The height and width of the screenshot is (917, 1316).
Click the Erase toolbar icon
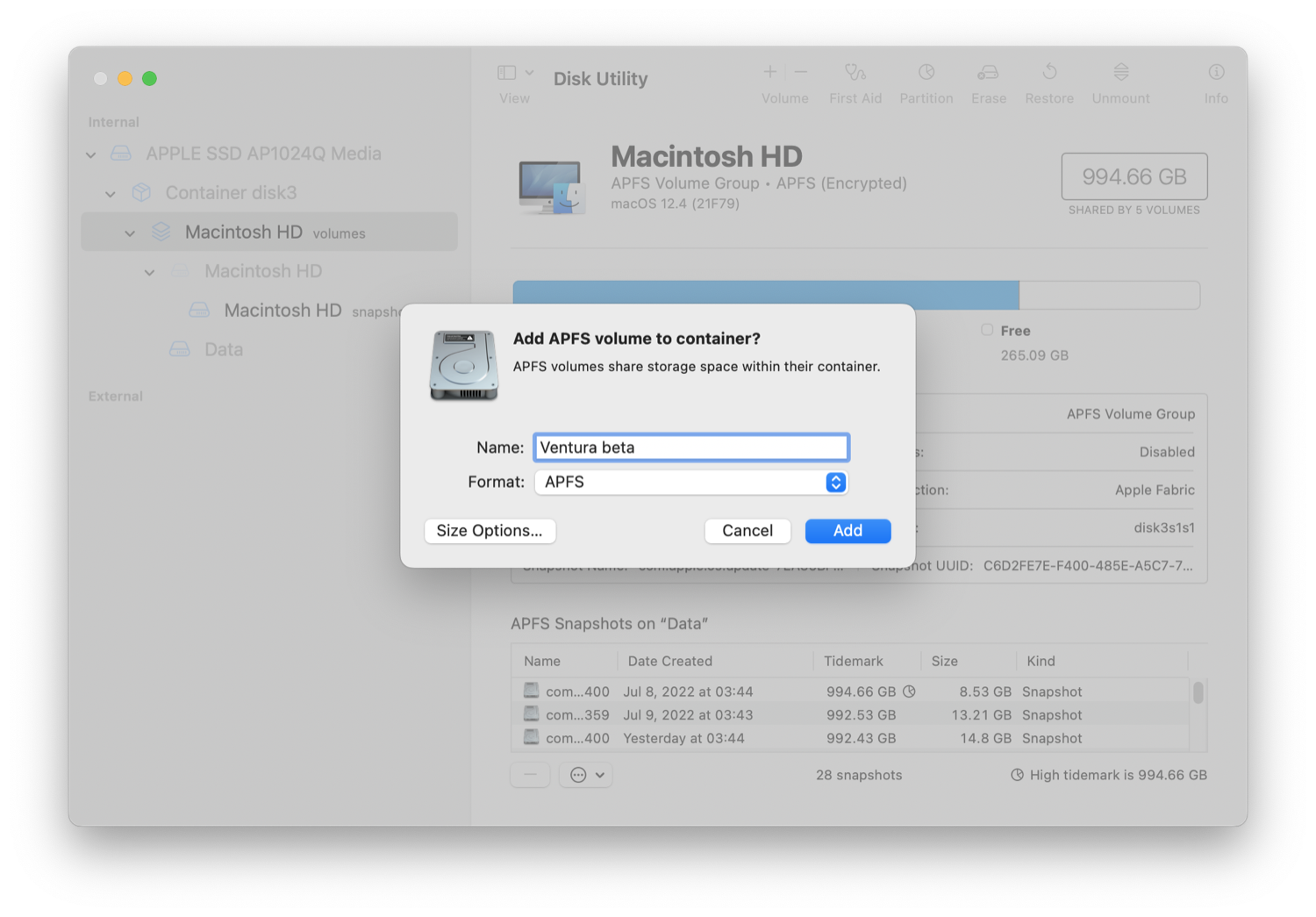click(x=988, y=72)
